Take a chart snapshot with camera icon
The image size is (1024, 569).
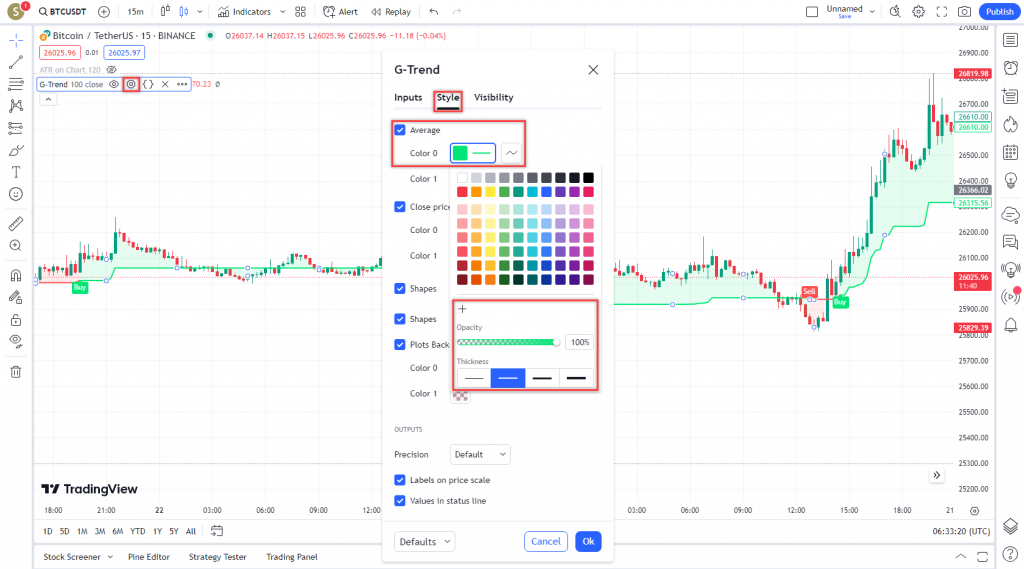[x=964, y=12]
